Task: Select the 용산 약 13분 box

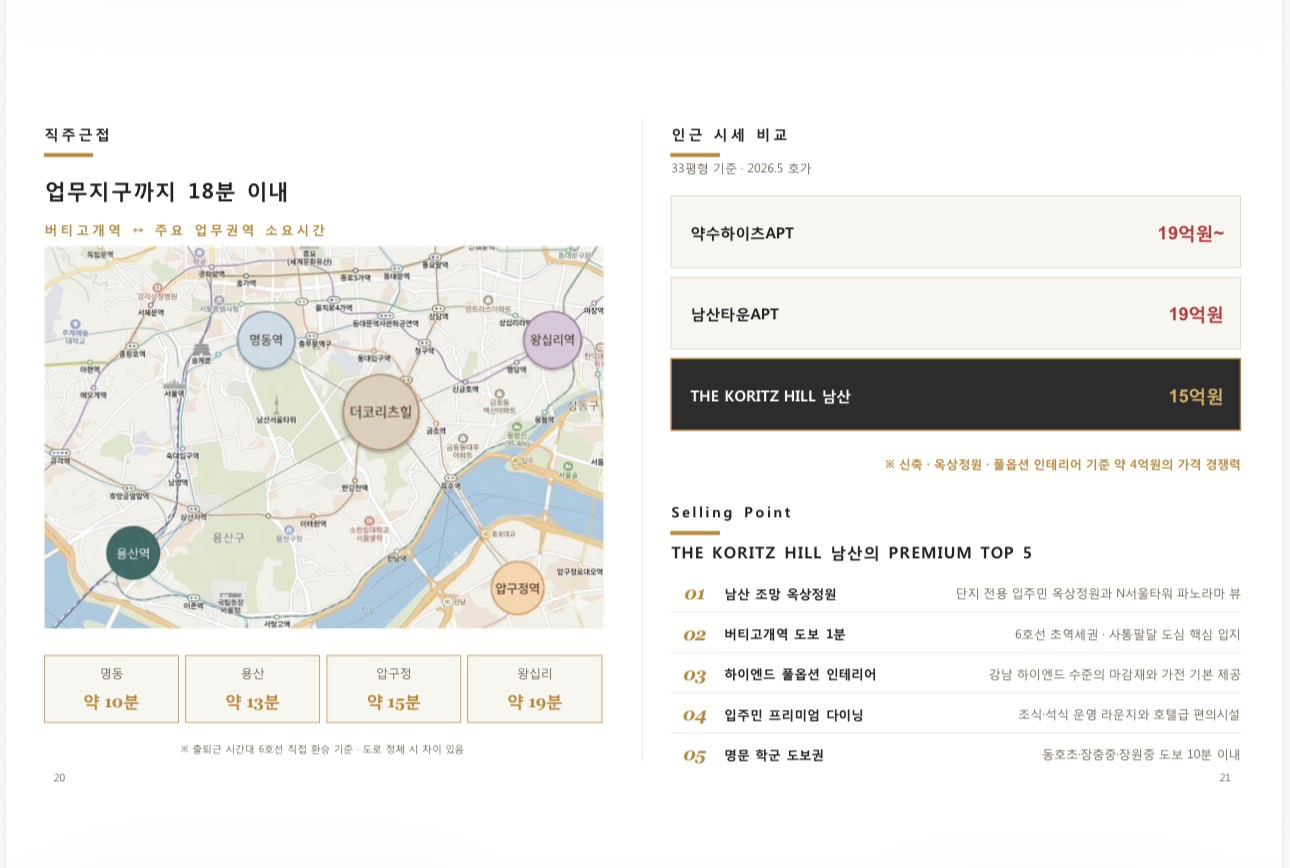Action: (x=253, y=689)
